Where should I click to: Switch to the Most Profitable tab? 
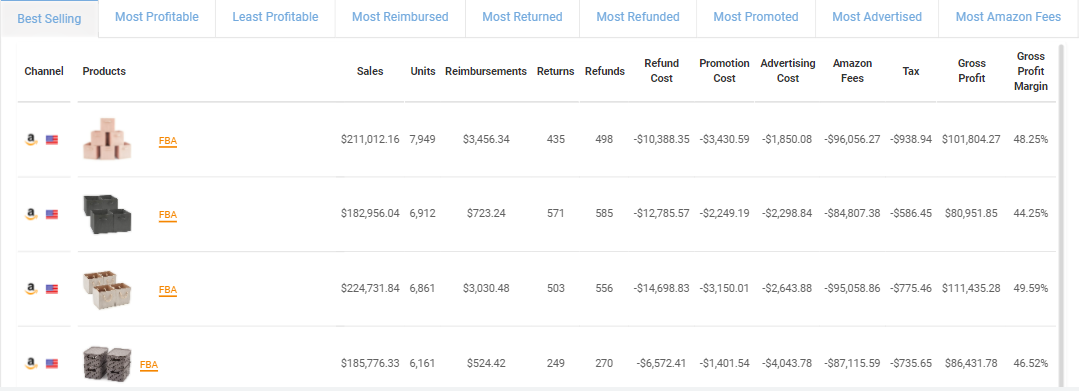click(x=157, y=17)
